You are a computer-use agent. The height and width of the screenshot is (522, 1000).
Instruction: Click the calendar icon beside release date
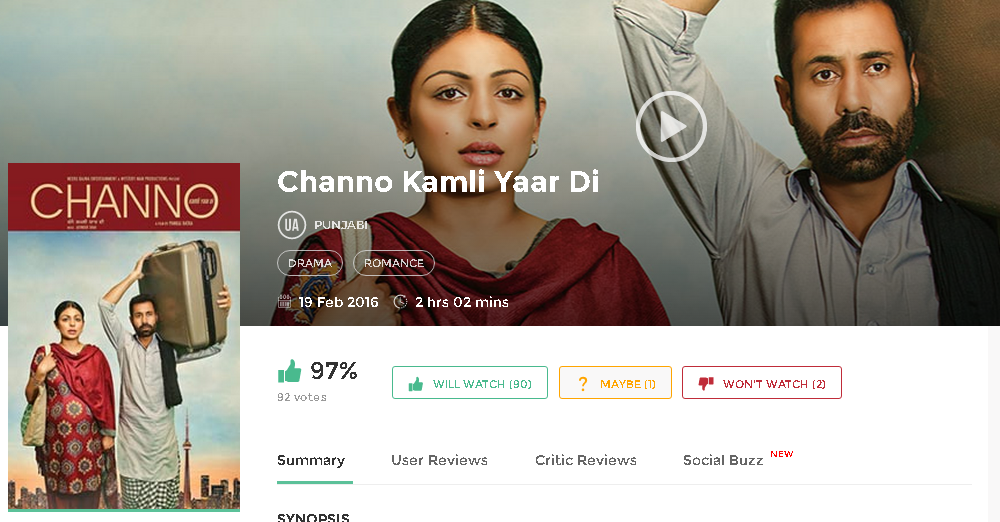tap(284, 302)
